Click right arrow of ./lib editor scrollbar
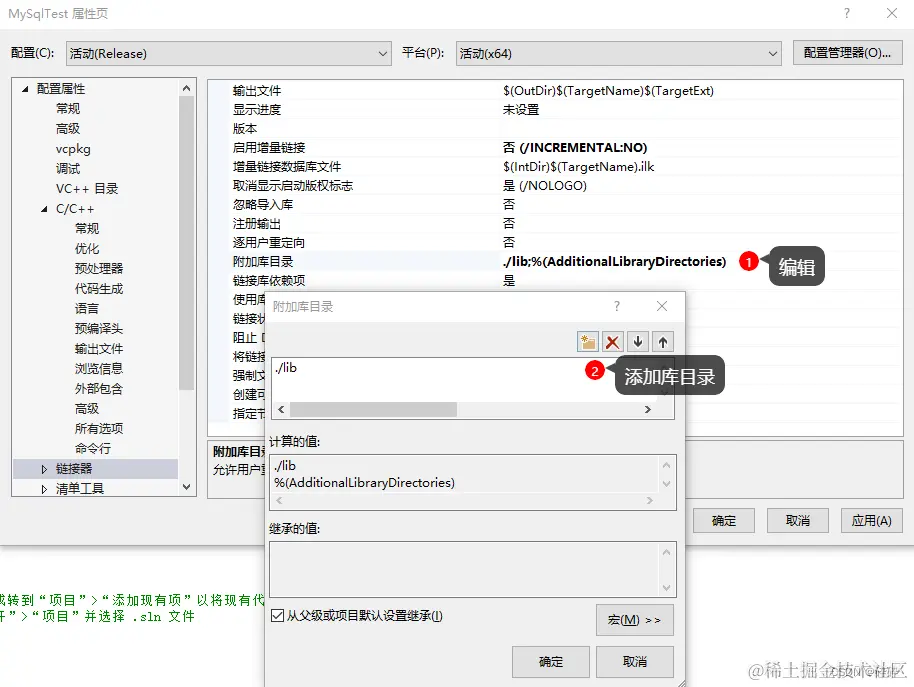Screen dimensions: 914x687 (x=648, y=410)
